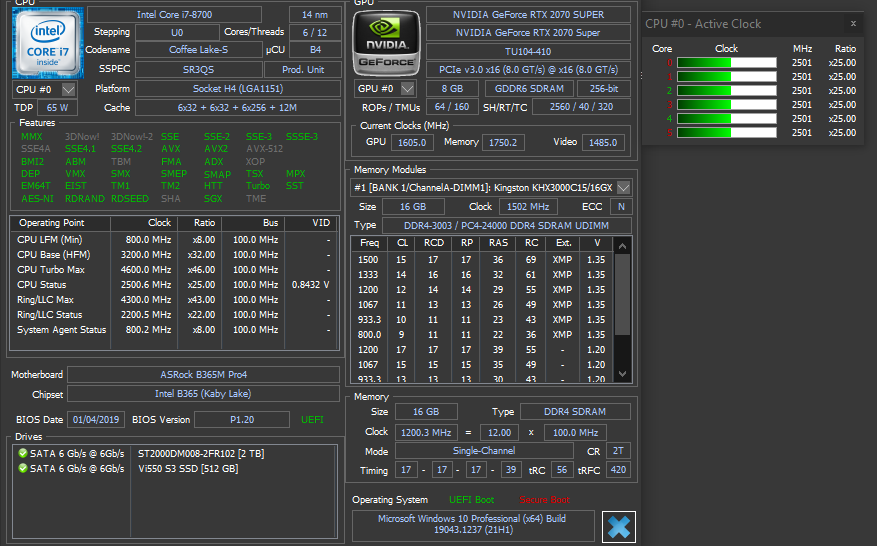Click Core 0 clock bar
Screen dimensions: 877x546
[x=727, y=63]
